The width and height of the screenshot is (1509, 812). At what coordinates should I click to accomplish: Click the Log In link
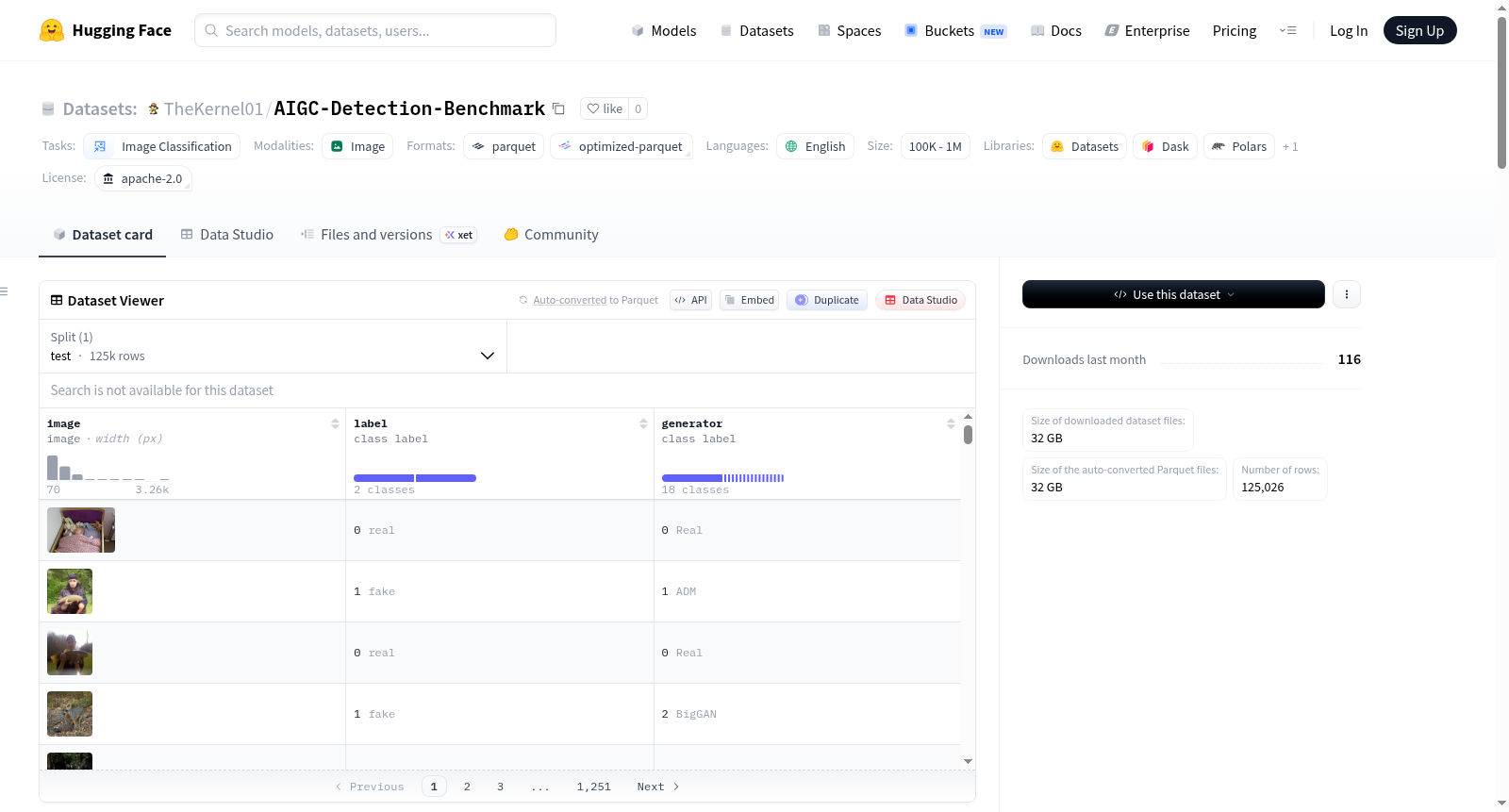tap(1349, 30)
